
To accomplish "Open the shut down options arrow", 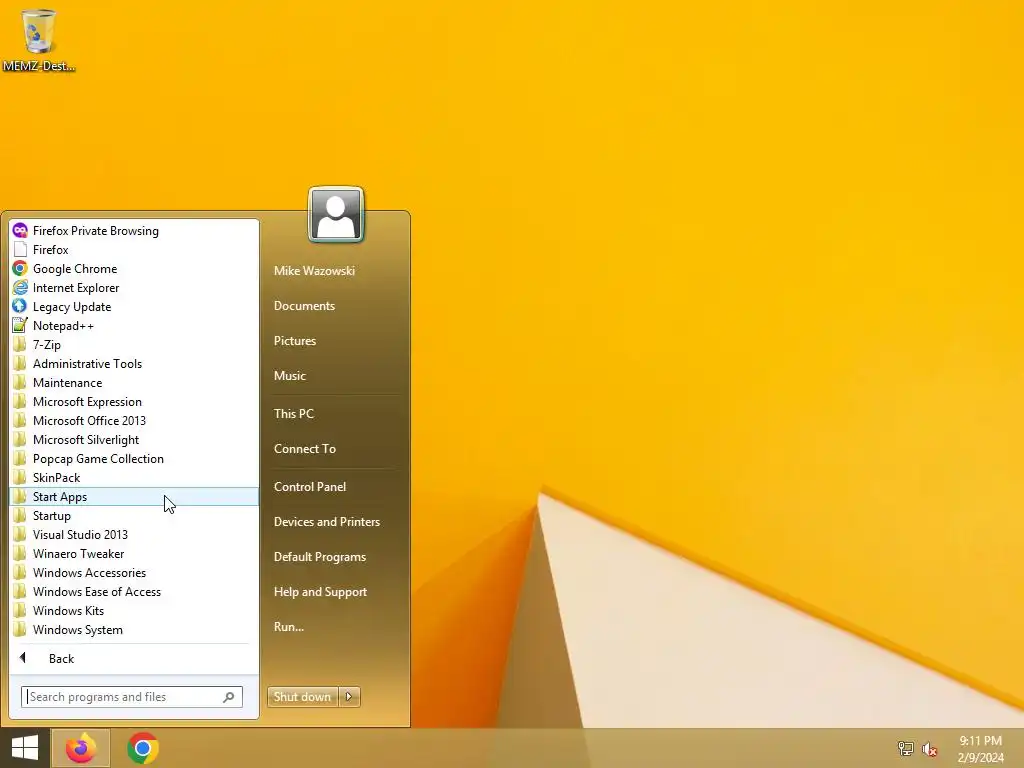I will (x=349, y=697).
